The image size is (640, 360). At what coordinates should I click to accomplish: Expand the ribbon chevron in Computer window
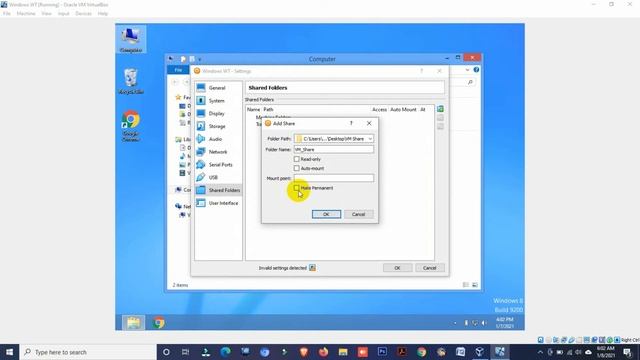click(467, 70)
